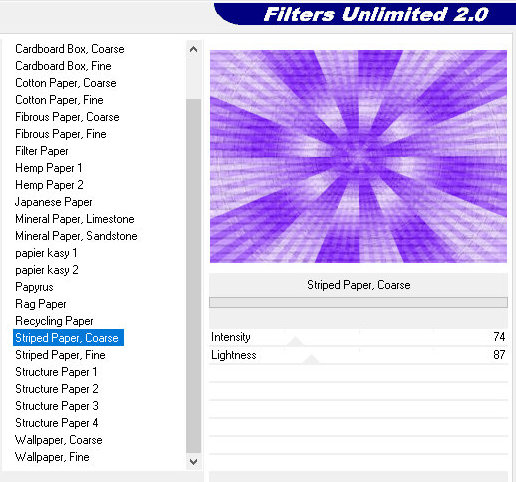
Task: Choose the Papyrus filter entry
Action: 34,287
